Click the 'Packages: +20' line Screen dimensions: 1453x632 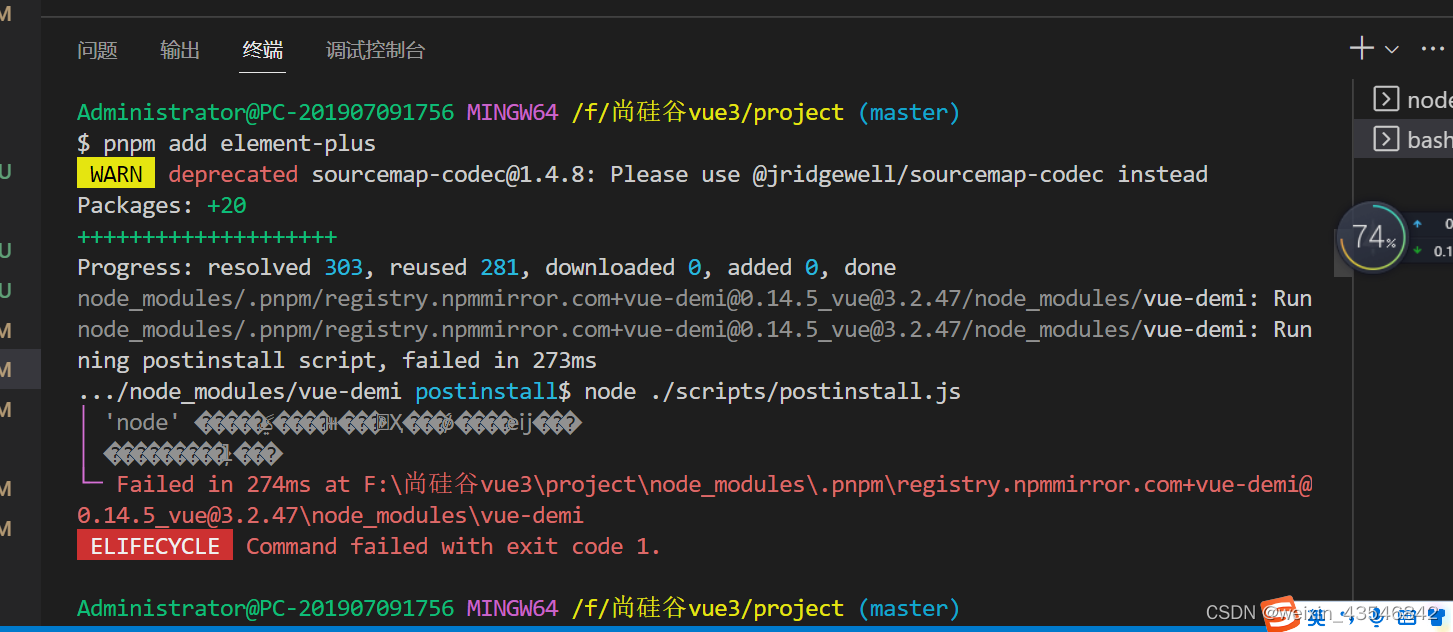click(x=162, y=205)
